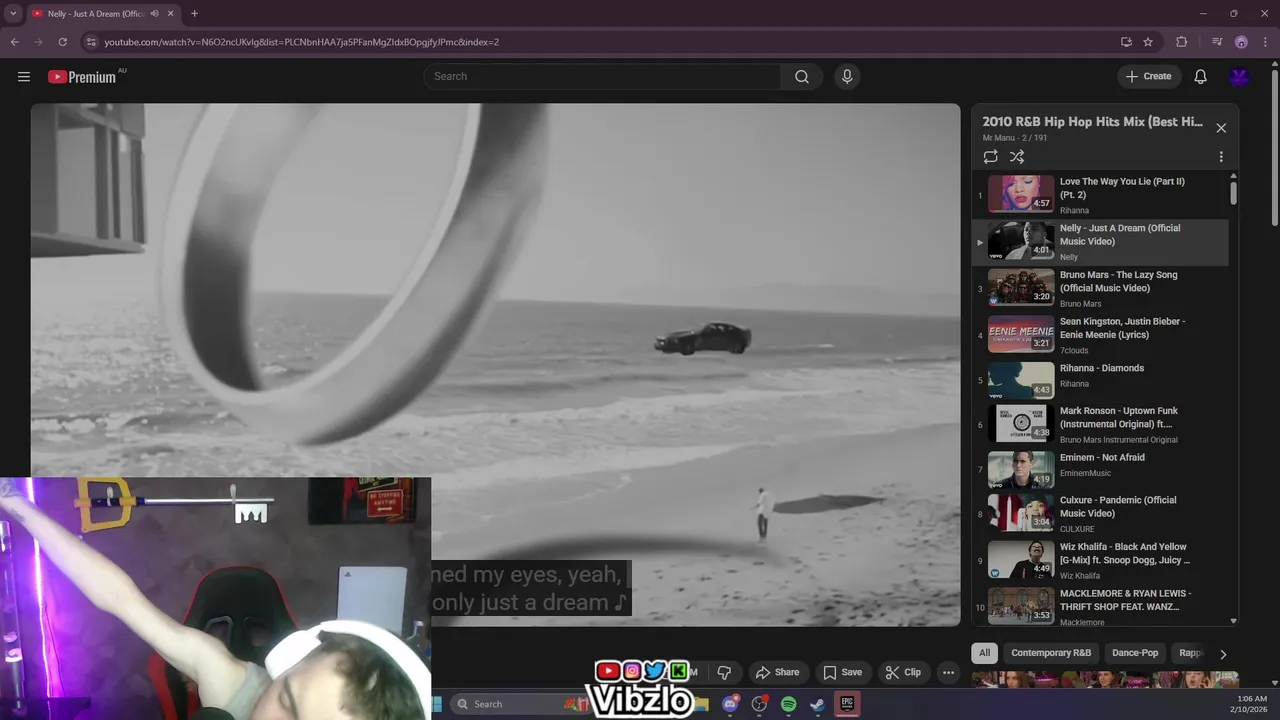Play Sean Kingston Eenie Meenie video
Viewport: 1280px width, 720px height.
pyautogui.click(x=1100, y=335)
